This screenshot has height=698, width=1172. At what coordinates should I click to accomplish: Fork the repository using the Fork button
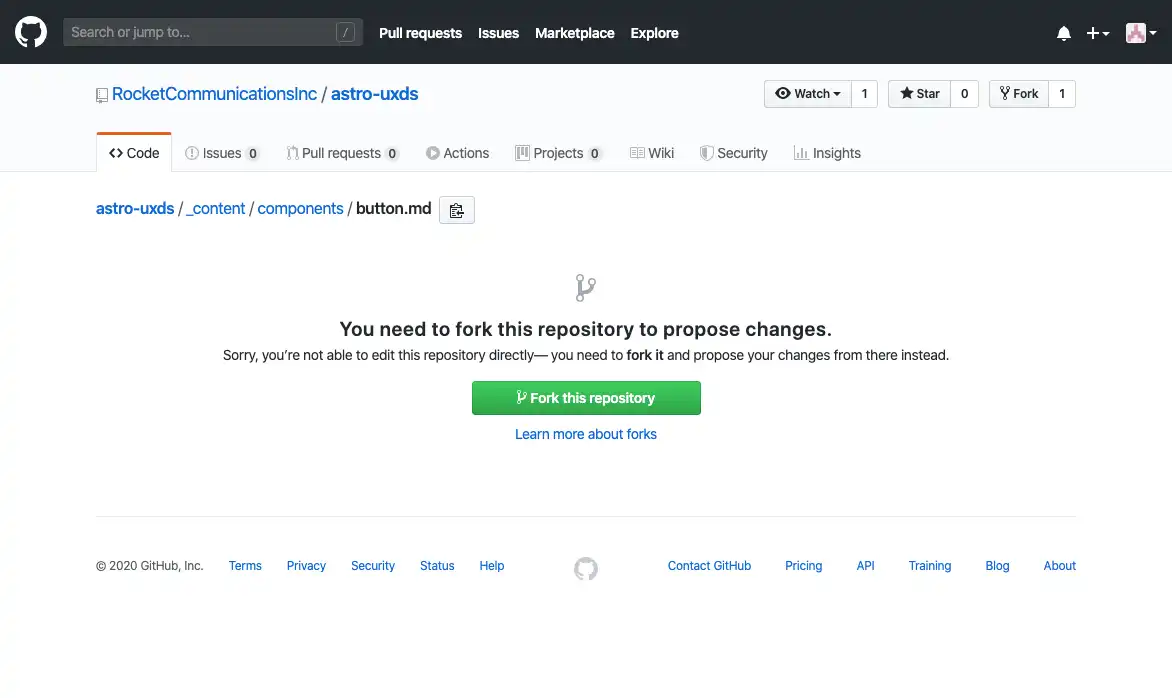pyautogui.click(x=1017, y=93)
